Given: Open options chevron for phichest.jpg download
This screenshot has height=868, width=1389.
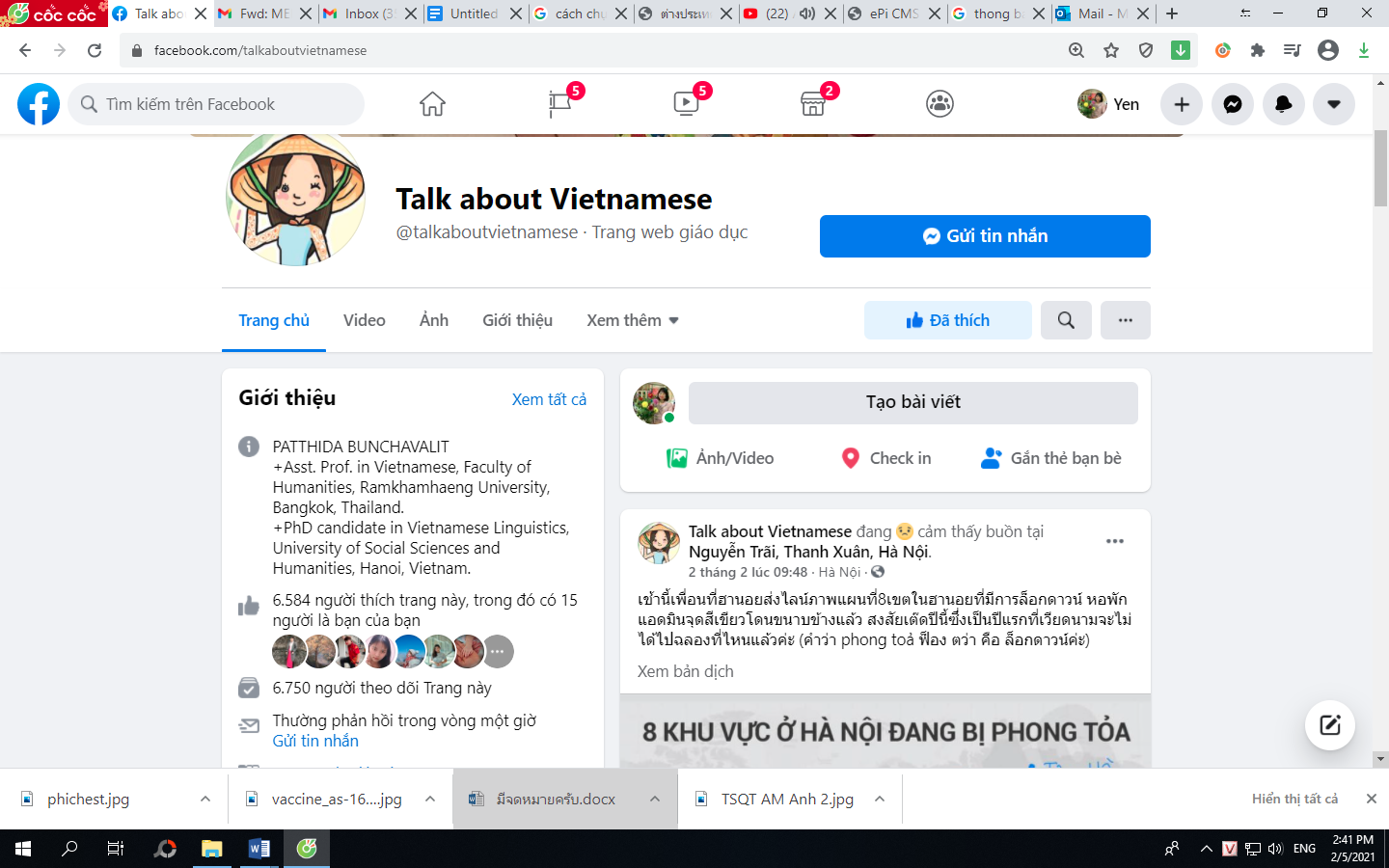Looking at the screenshot, I should click(205, 799).
